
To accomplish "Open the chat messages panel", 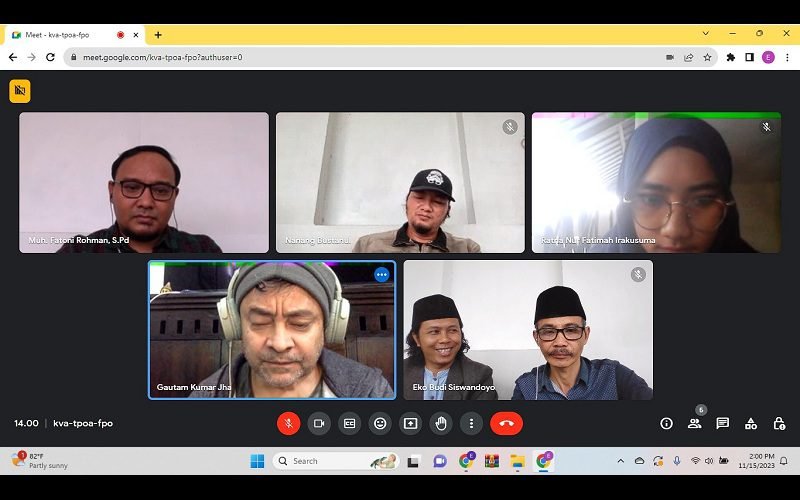I will (x=722, y=423).
